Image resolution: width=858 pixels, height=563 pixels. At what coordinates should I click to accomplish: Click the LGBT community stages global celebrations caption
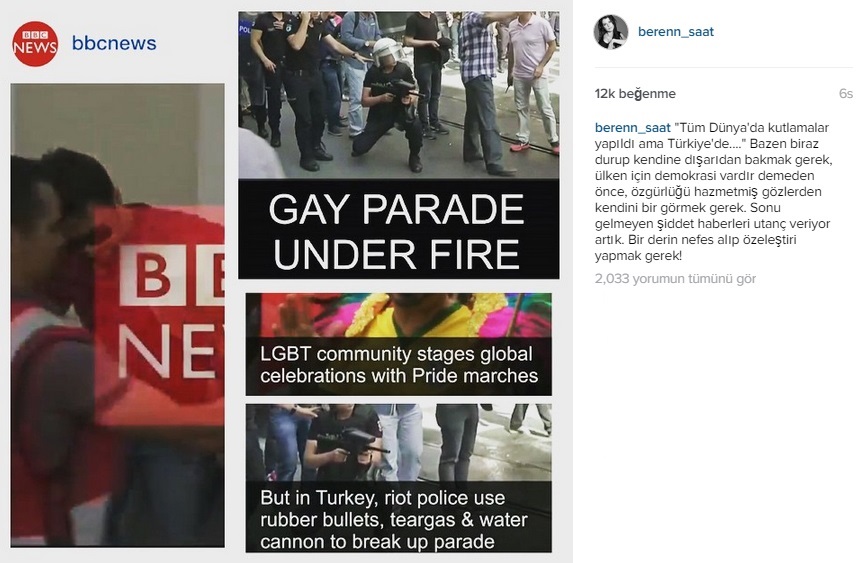click(x=398, y=365)
